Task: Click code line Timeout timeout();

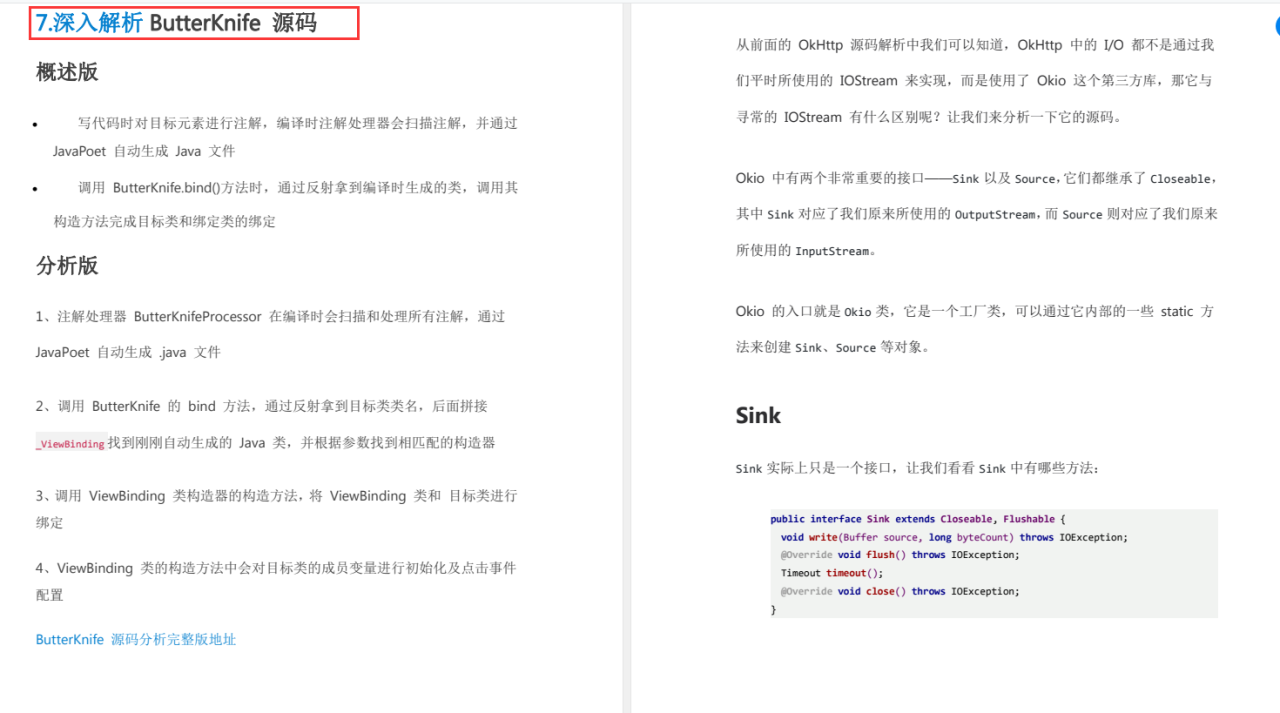Action: (832, 573)
